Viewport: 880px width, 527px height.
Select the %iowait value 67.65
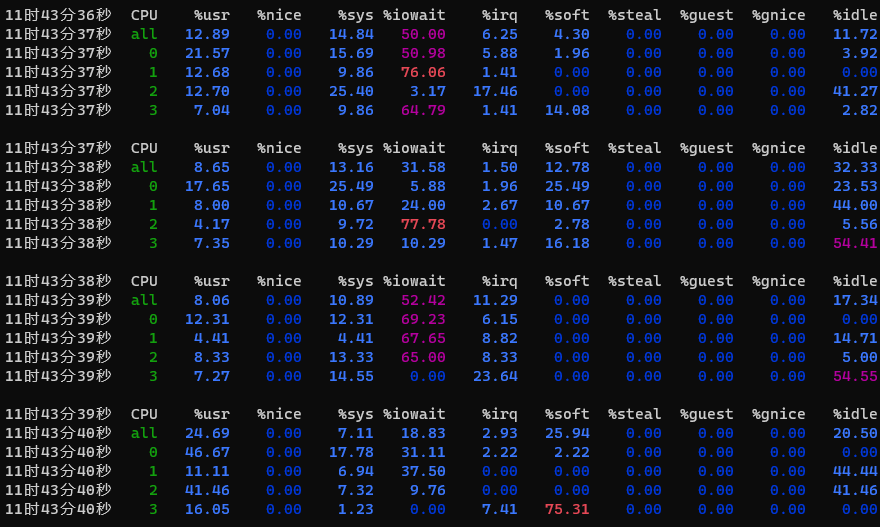tap(423, 338)
